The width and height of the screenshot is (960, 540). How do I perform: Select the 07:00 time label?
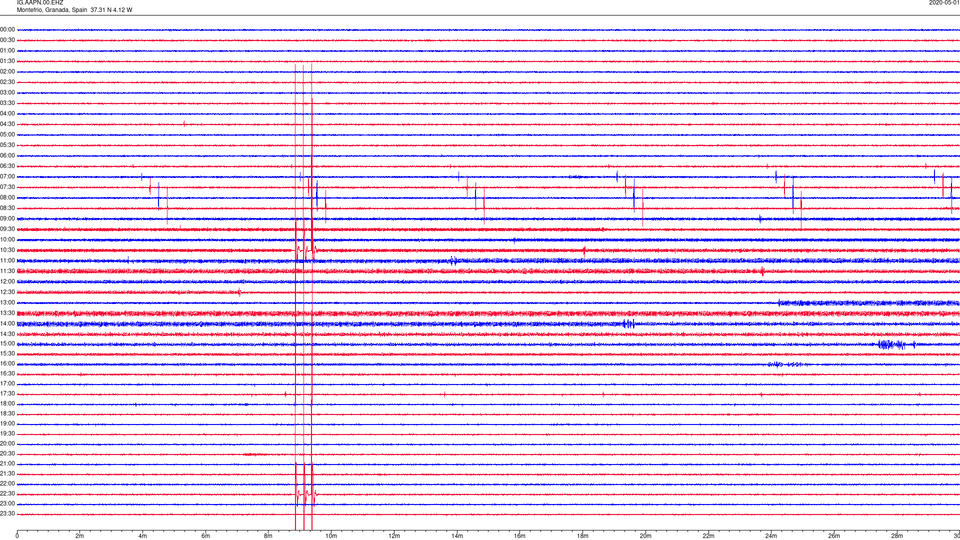point(7,177)
